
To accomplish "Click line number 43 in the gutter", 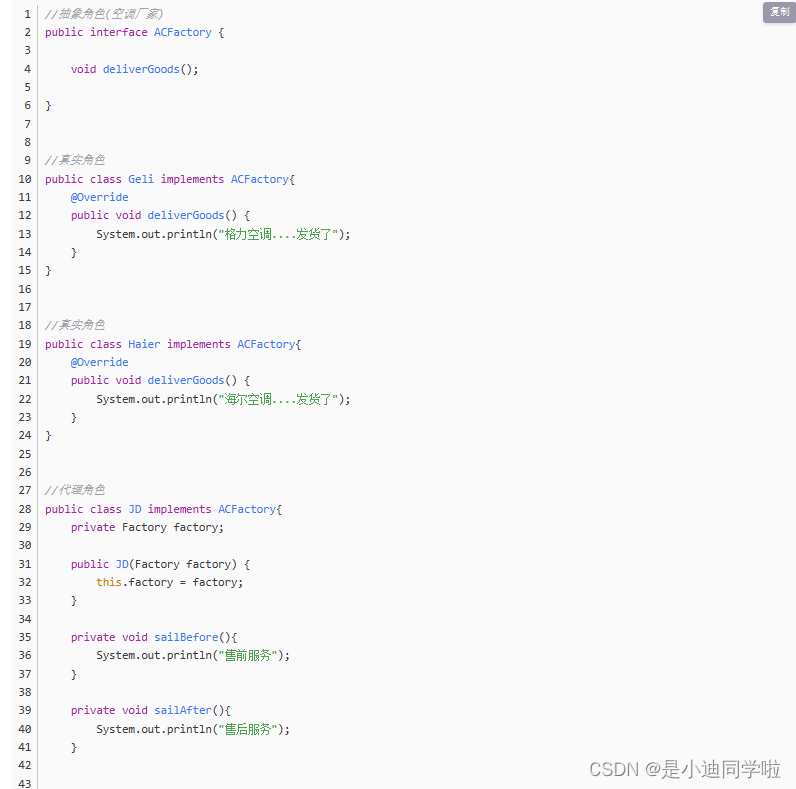I will tap(25, 783).
